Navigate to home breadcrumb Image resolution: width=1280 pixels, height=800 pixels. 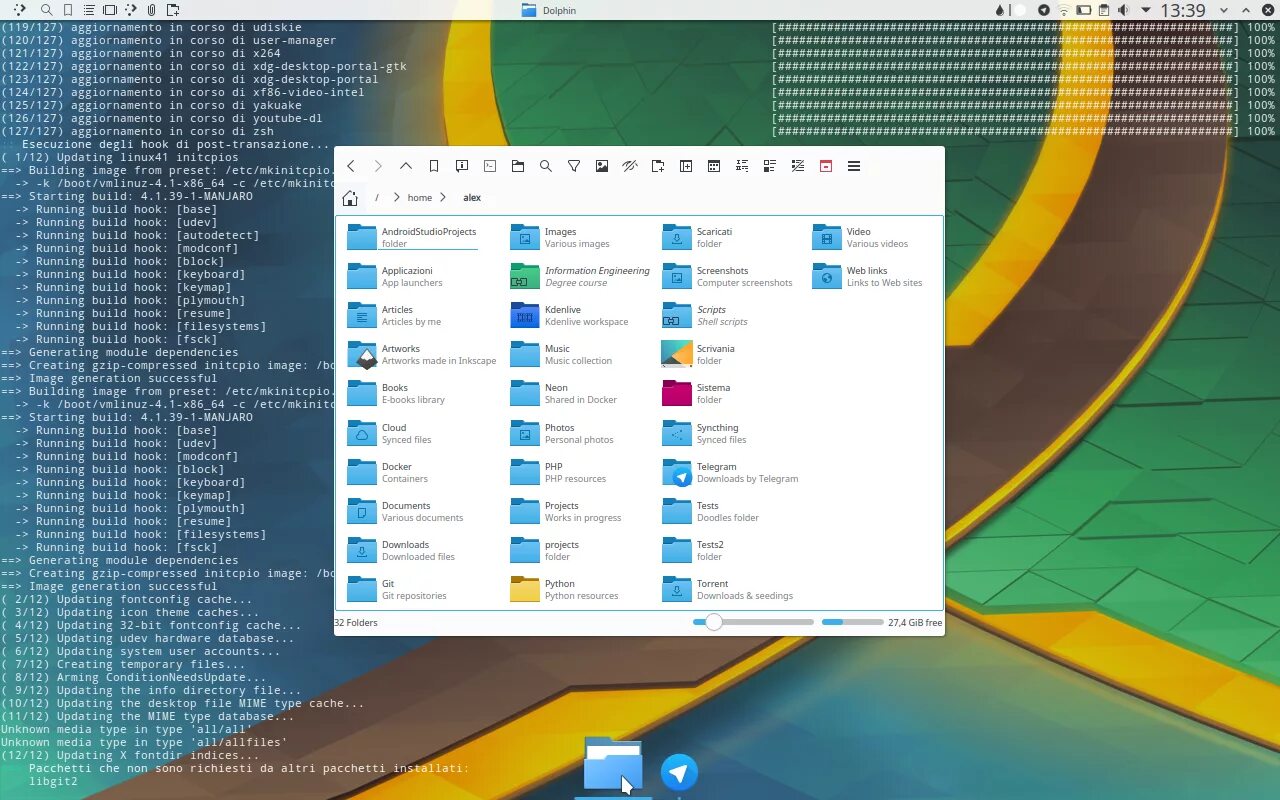click(x=420, y=198)
